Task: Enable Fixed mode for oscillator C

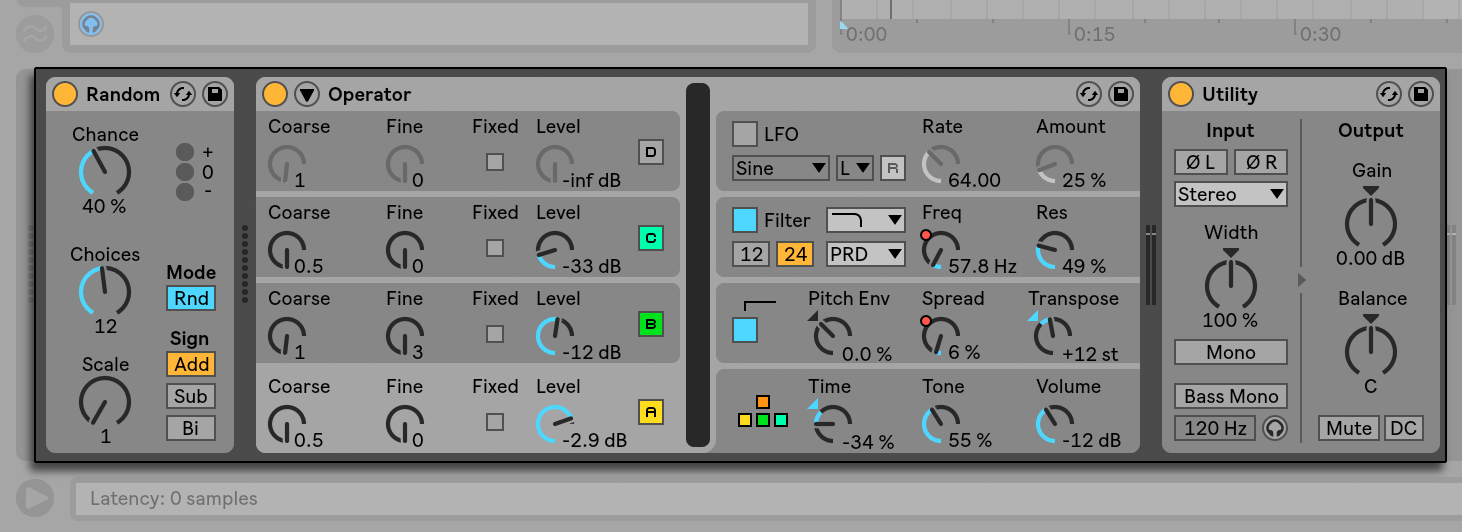Action: tap(495, 248)
